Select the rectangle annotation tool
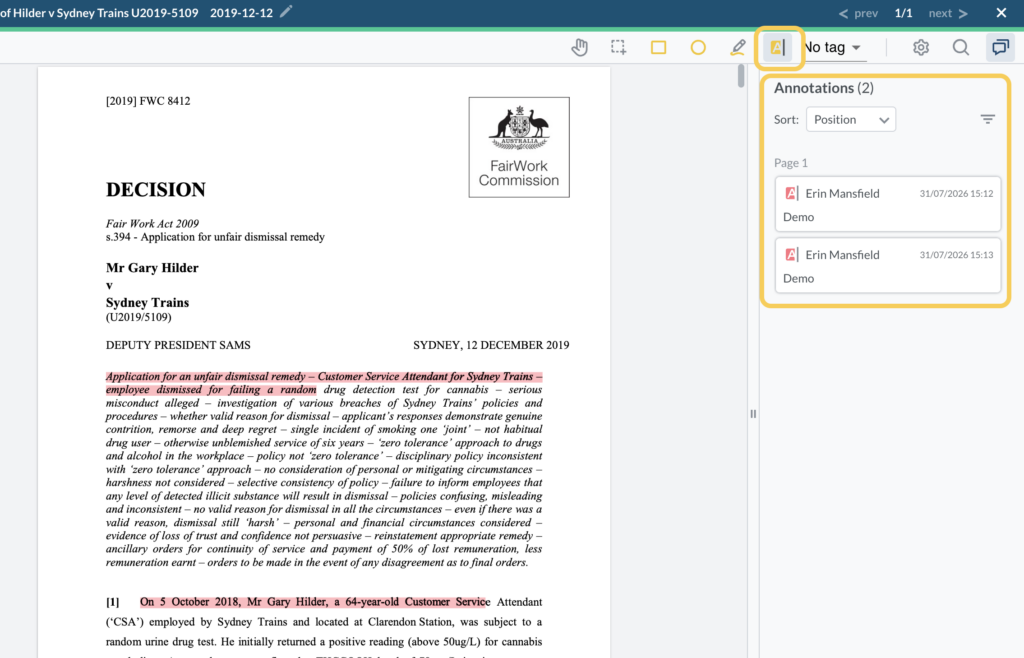The height and width of the screenshot is (658, 1024). [x=658, y=47]
